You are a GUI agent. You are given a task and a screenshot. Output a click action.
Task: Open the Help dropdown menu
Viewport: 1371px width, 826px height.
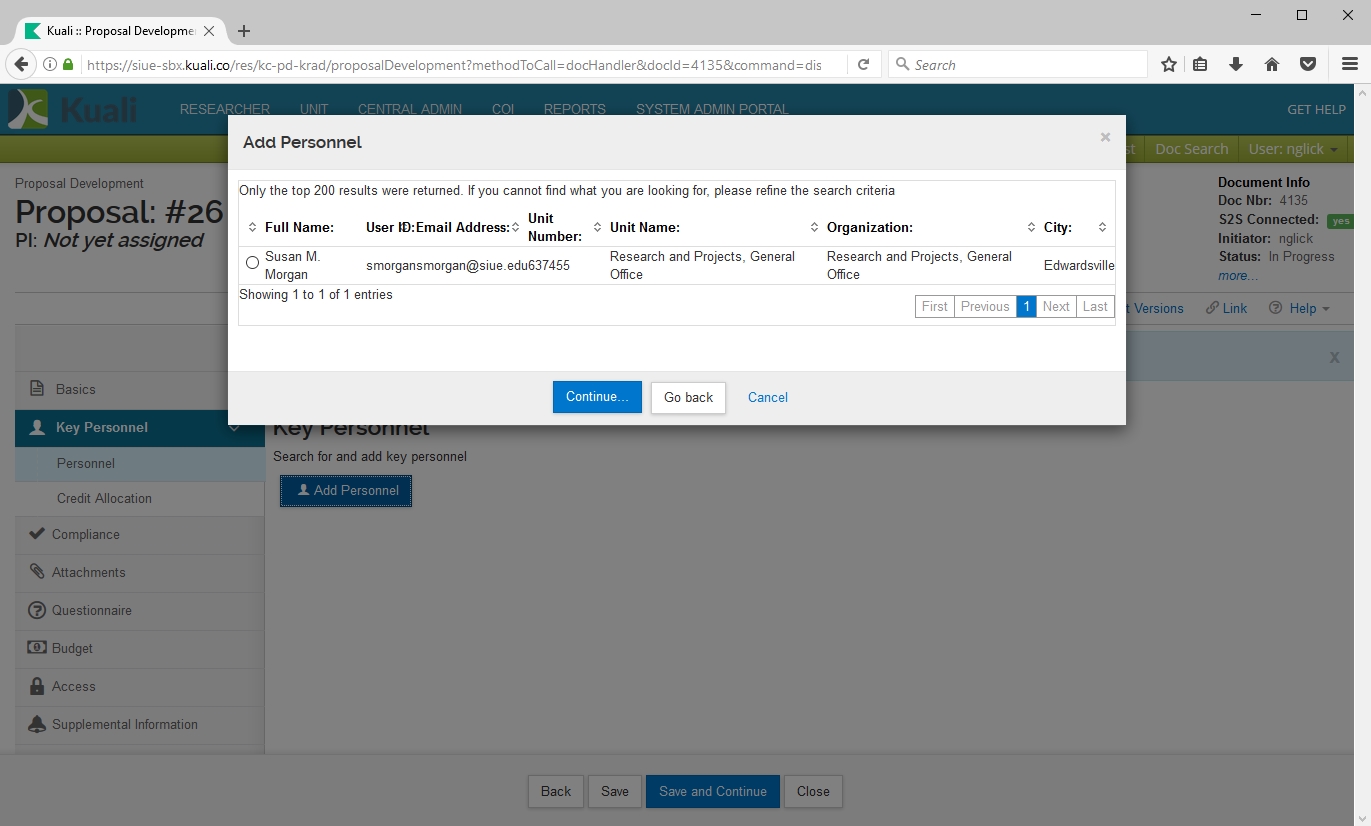1300,308
